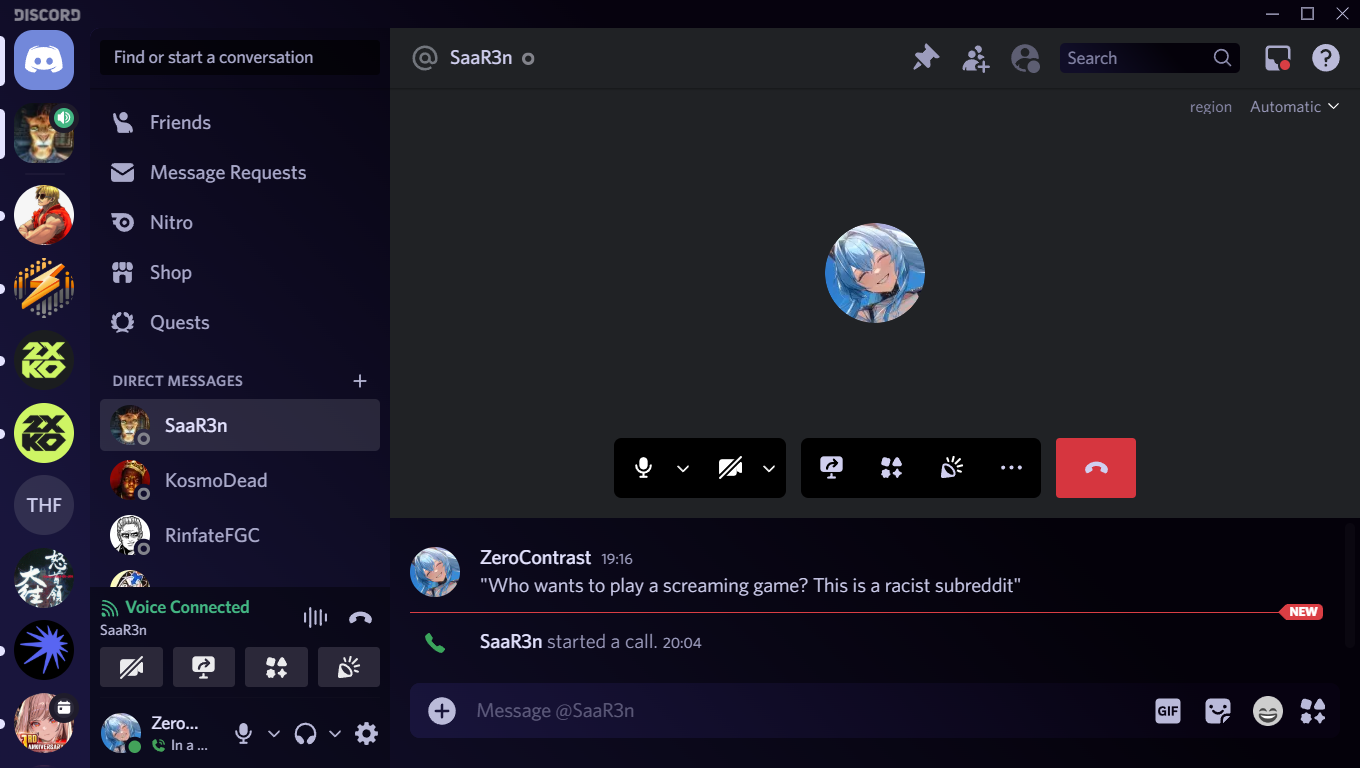The image size is (1360, 768).
Task: Click in the Find or start a conversation box
Action: click(240, 57)
